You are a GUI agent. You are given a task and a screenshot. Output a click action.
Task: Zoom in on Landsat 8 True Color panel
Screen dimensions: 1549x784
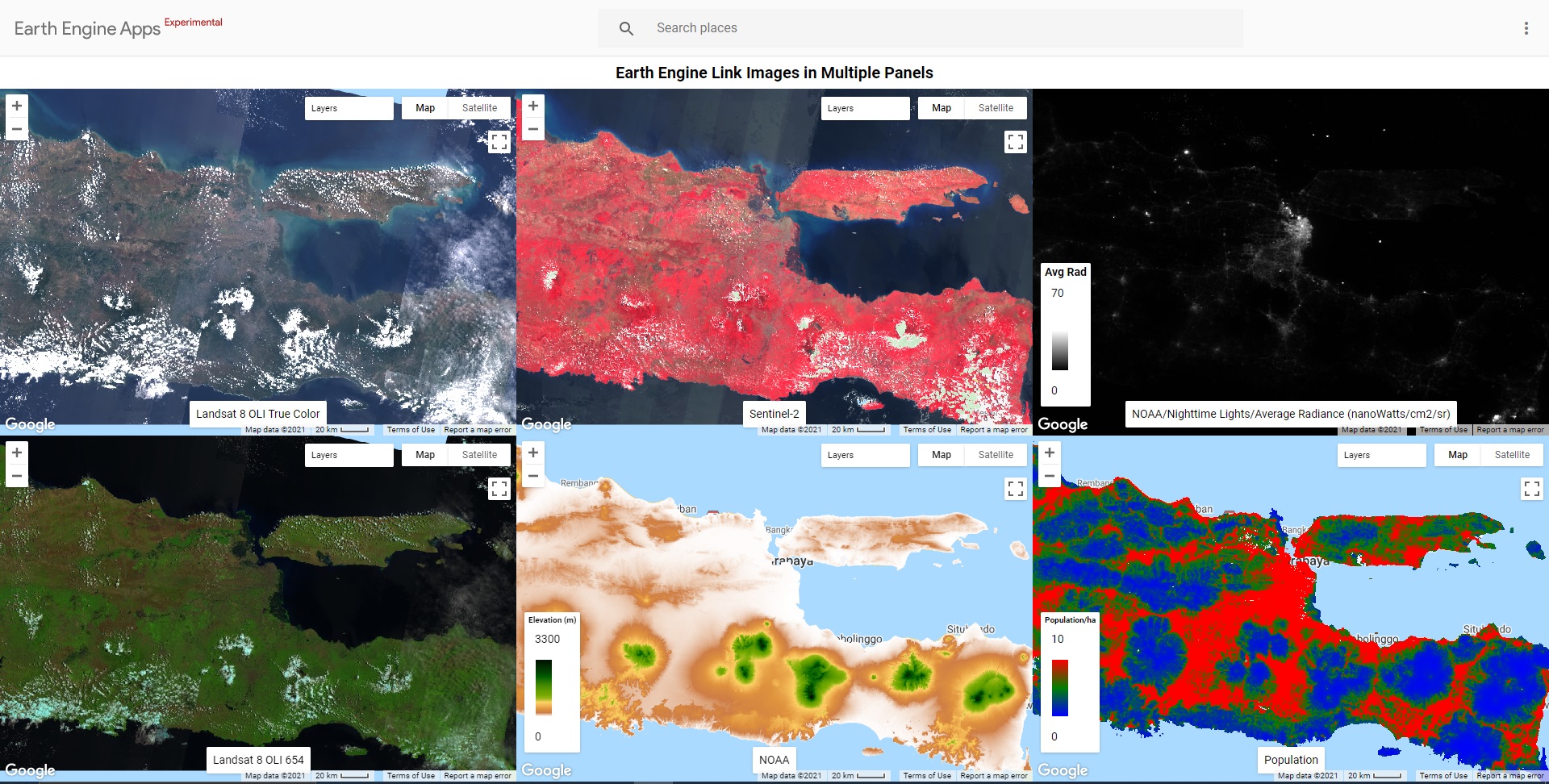(17, 106)
